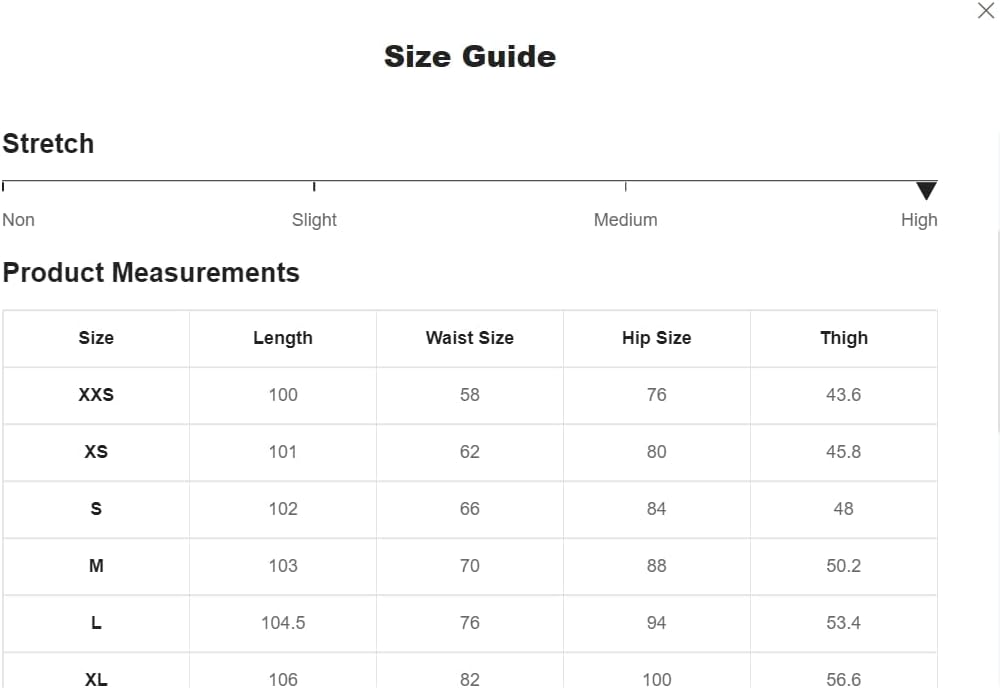The image size is (1000, 688).
Task: Click the 50.2 thigh value cell
Action: point(844,566)
